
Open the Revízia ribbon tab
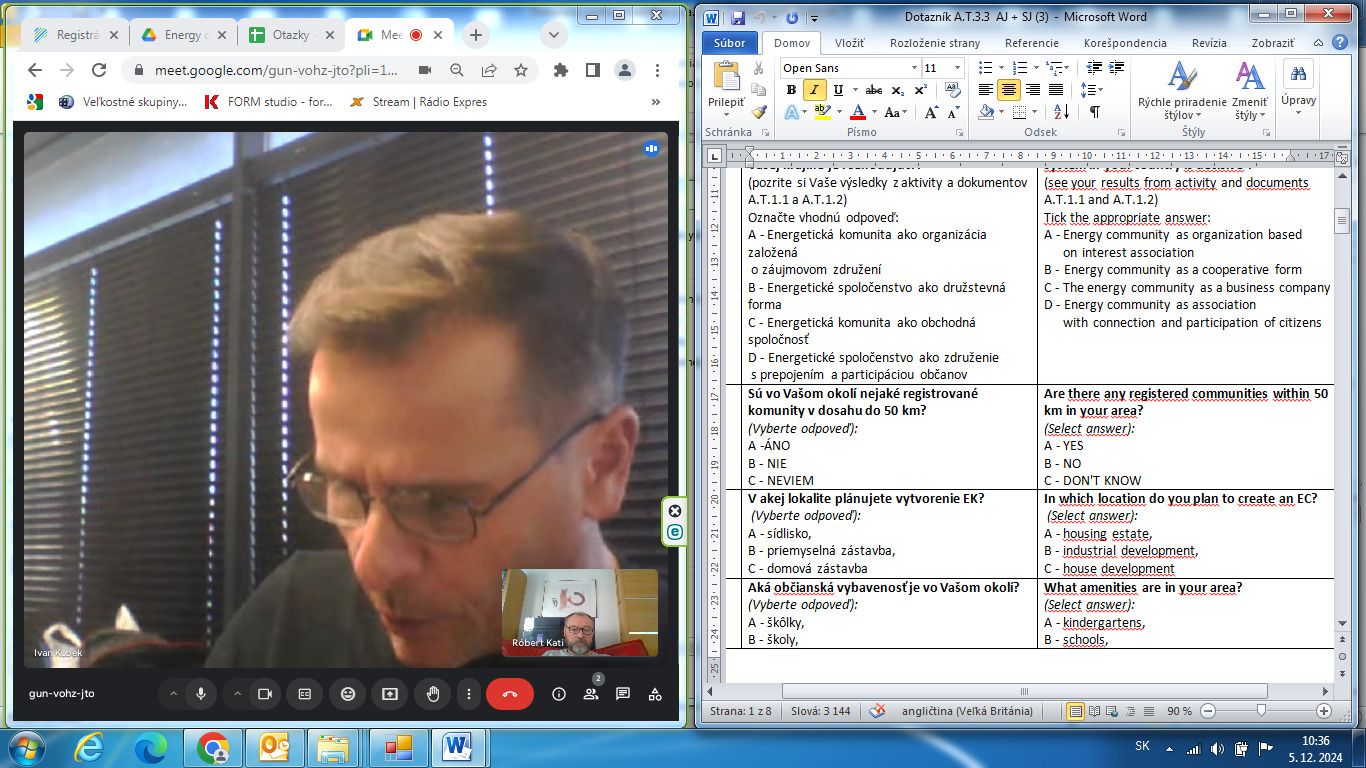click(x=1209, y=43)
